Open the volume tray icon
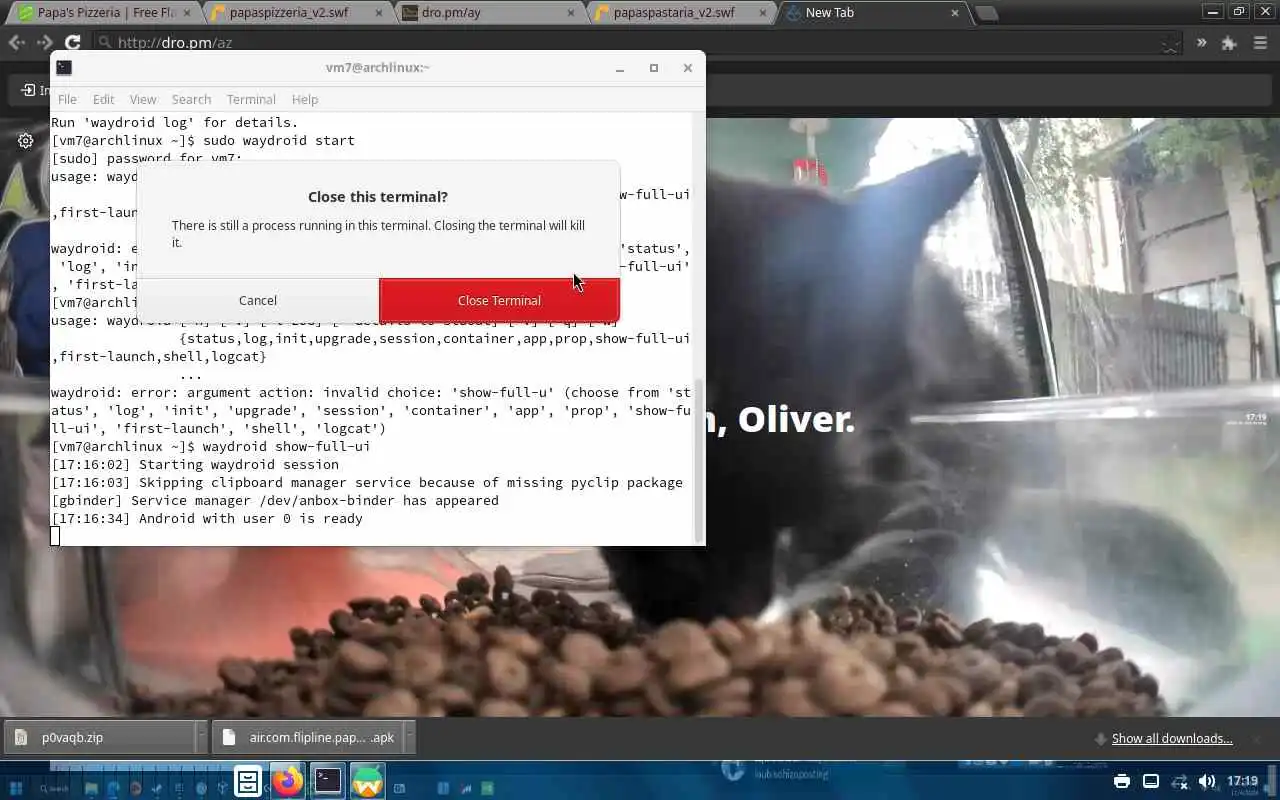 [x=1207, y=781]
